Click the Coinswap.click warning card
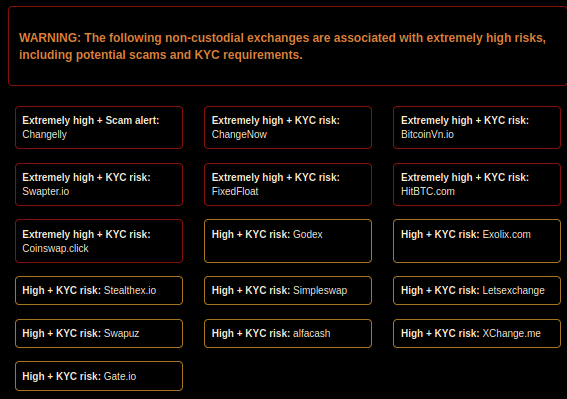 [99, 241]
